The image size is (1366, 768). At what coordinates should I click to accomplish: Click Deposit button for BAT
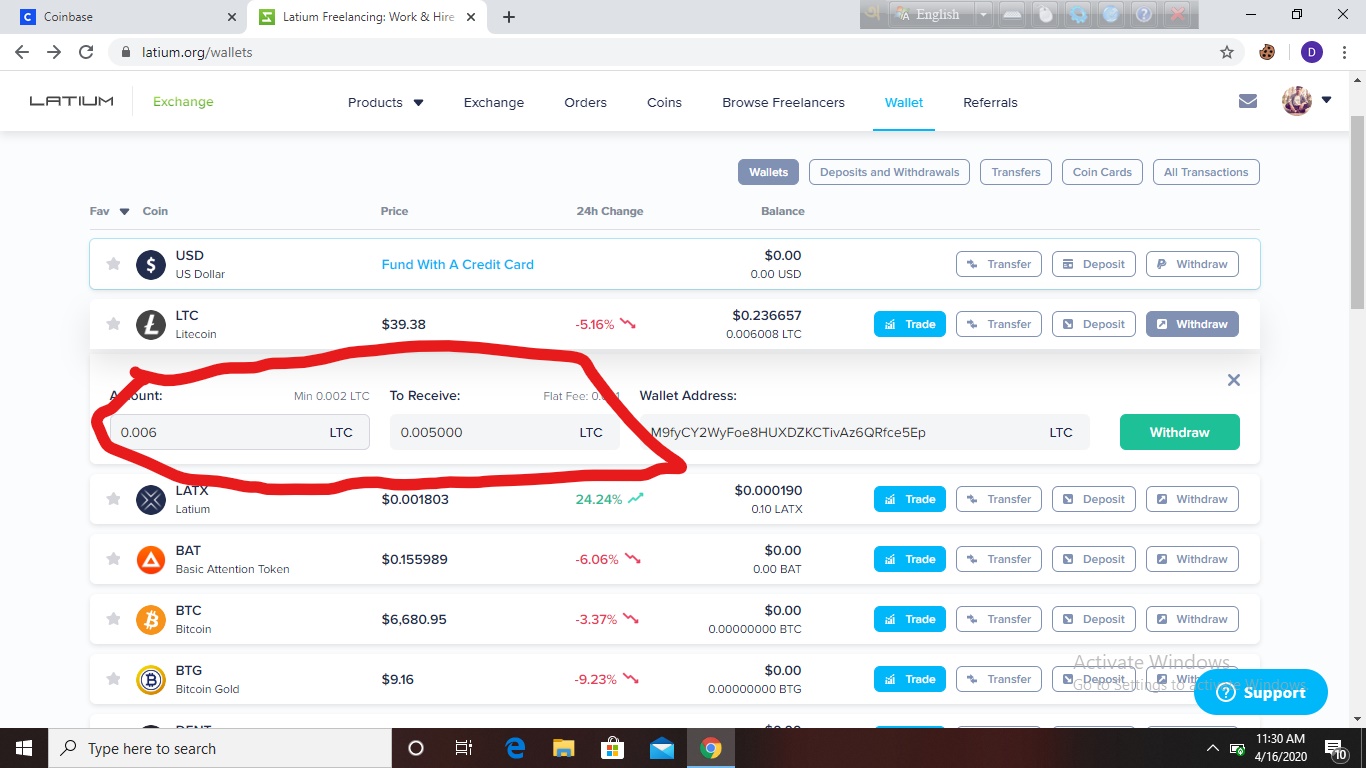point(1094,559)
